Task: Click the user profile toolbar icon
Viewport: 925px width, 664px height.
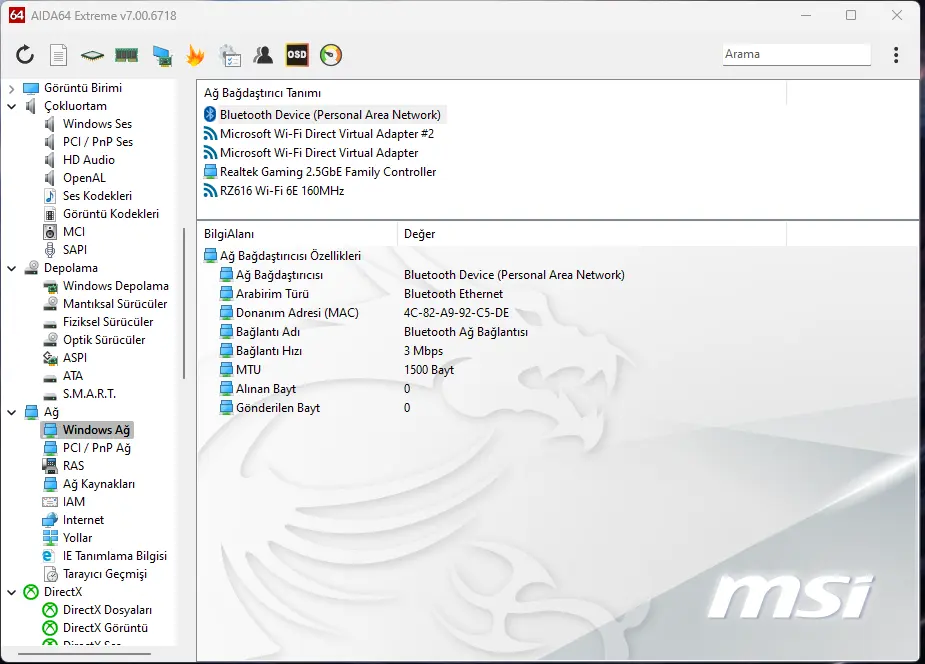Action: [263, 55]
